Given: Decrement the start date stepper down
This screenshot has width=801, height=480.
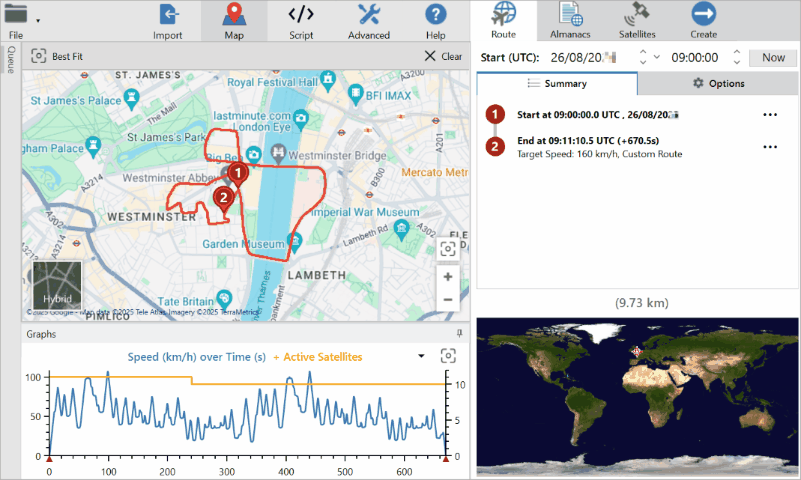Looking at the screenshot, I should point(643,62).
